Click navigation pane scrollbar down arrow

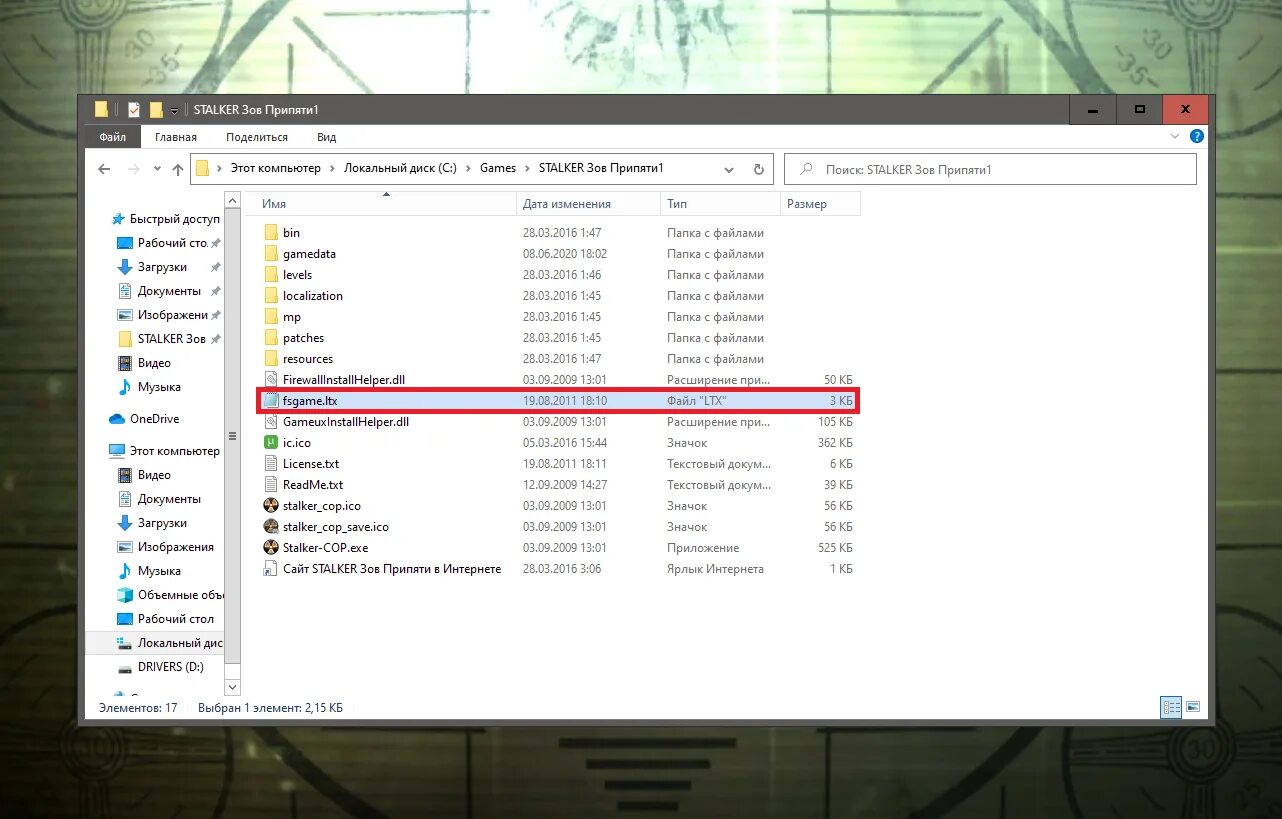233,688
